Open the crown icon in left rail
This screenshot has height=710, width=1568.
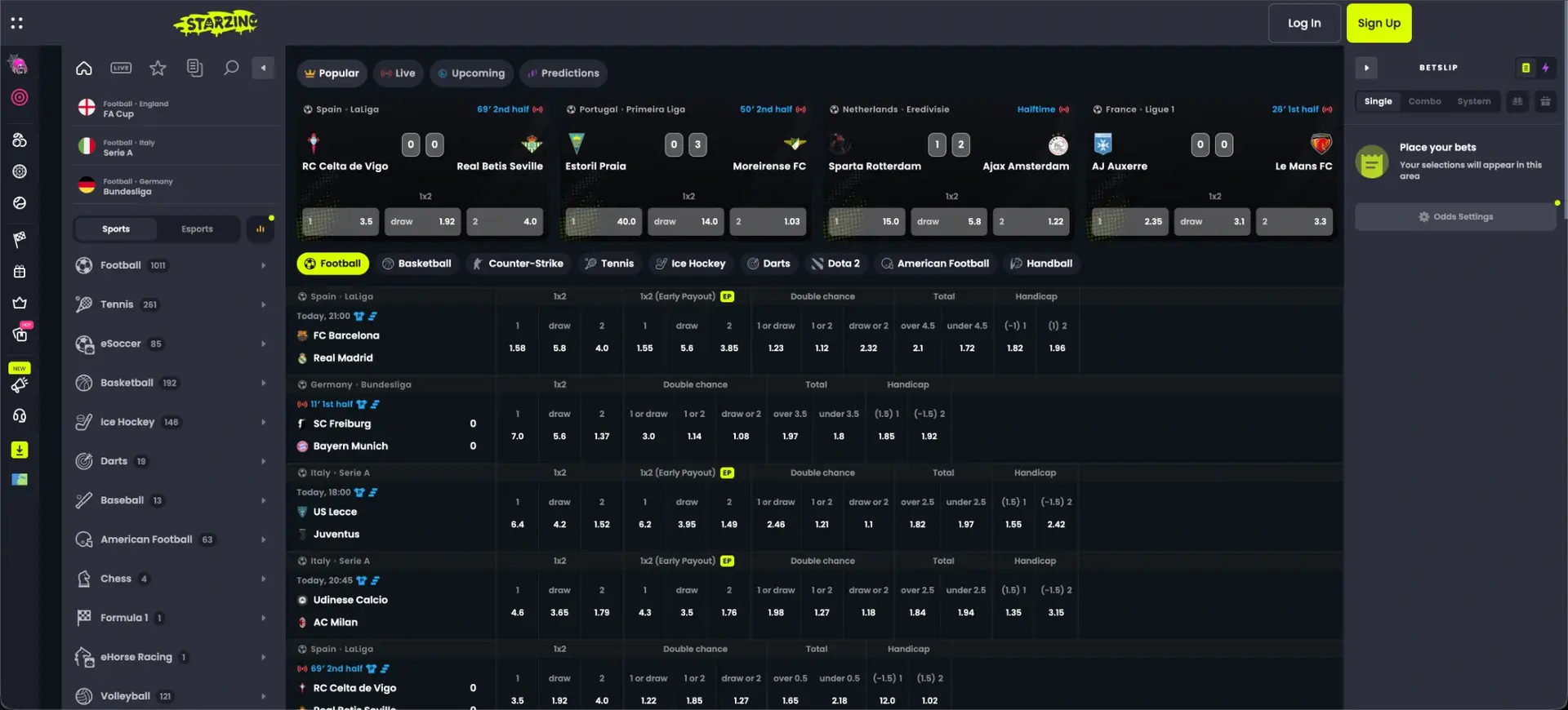[x=20, y=303]
